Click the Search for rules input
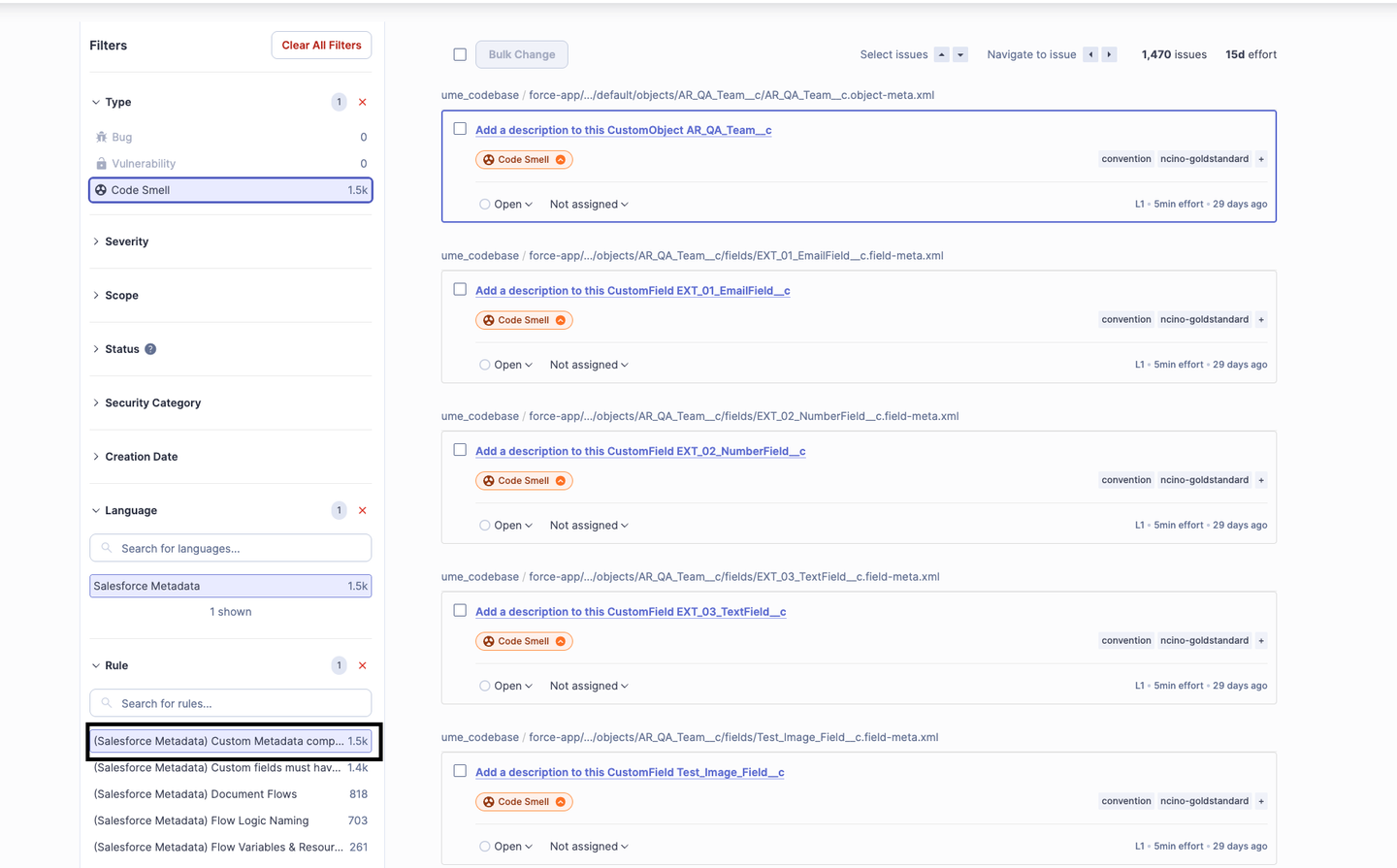The image size is (1397, 868). [230, 703]
